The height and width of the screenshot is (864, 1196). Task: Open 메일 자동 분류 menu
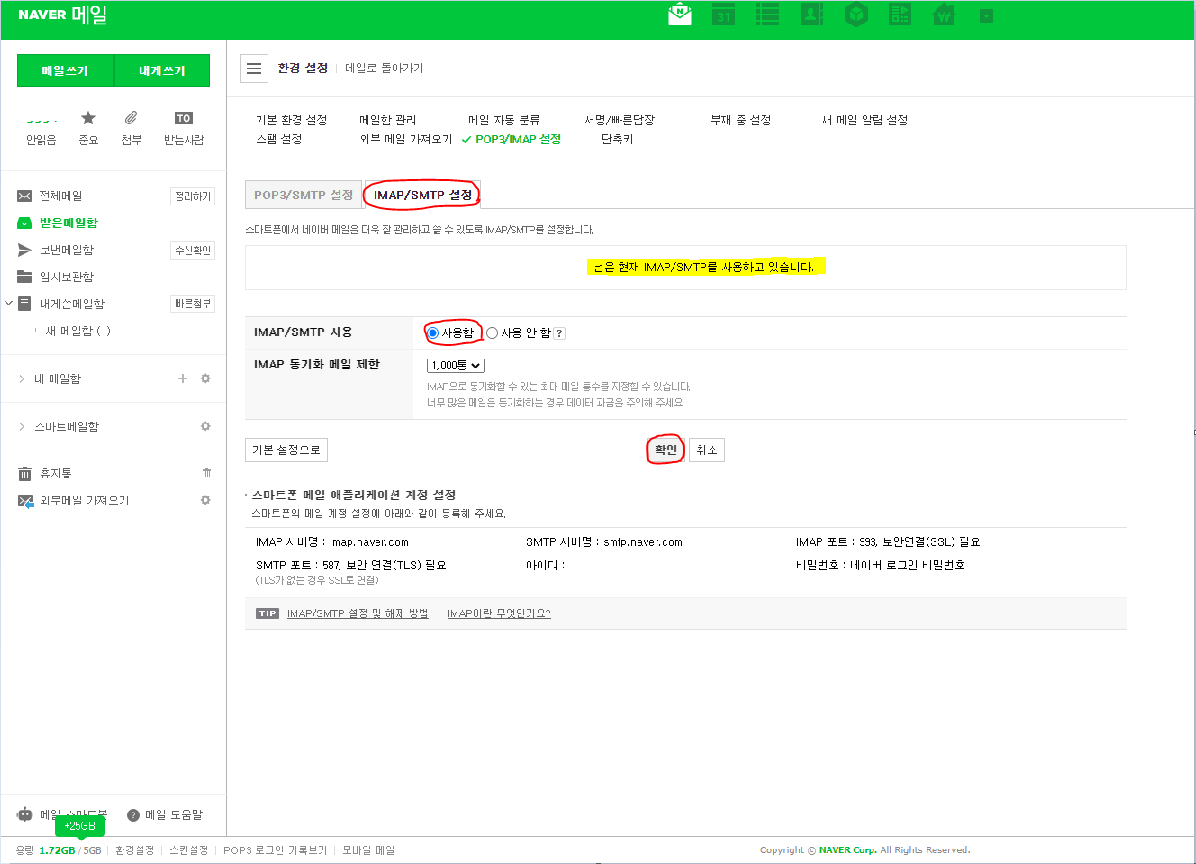[x=503, y=120]
